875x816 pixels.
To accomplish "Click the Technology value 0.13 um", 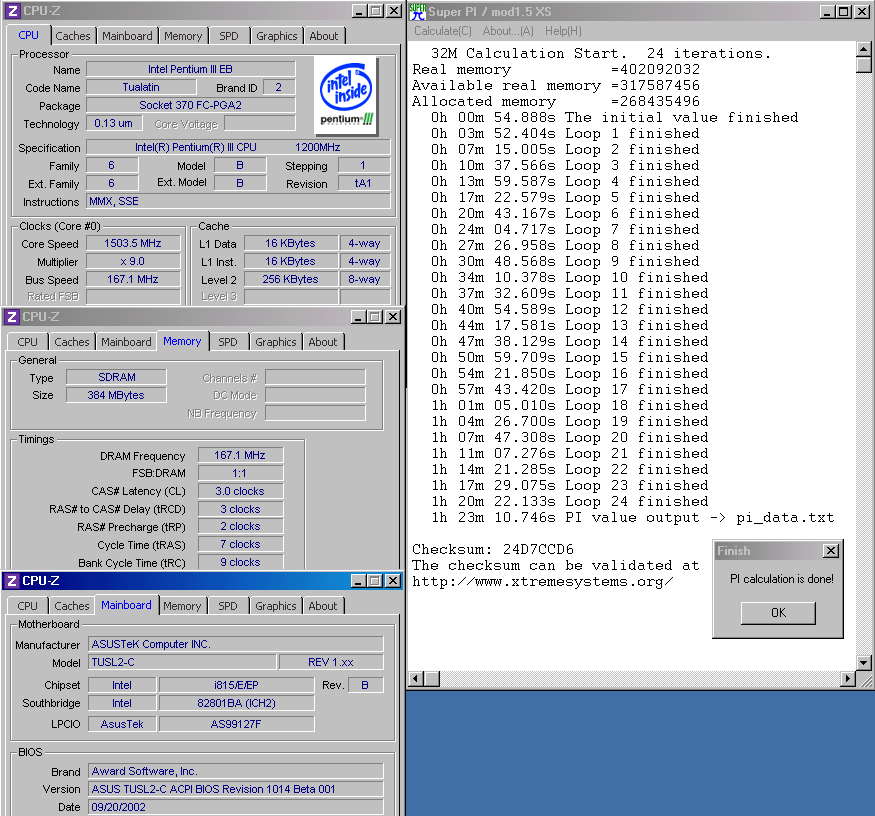I will [114, 123].
